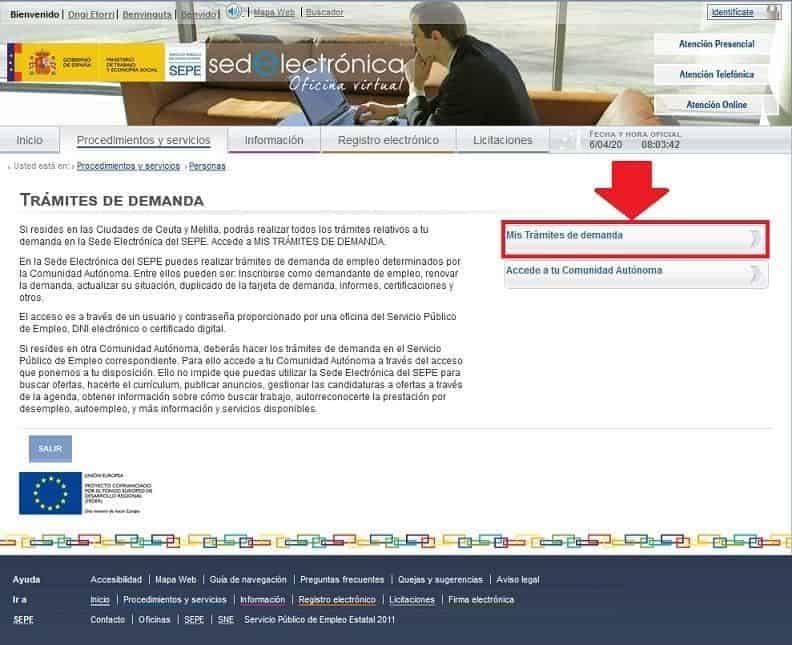This screenshot has width=792, height=645.
Task: Click the Trámites de demanda heading
Action: (x=112, y=201)
